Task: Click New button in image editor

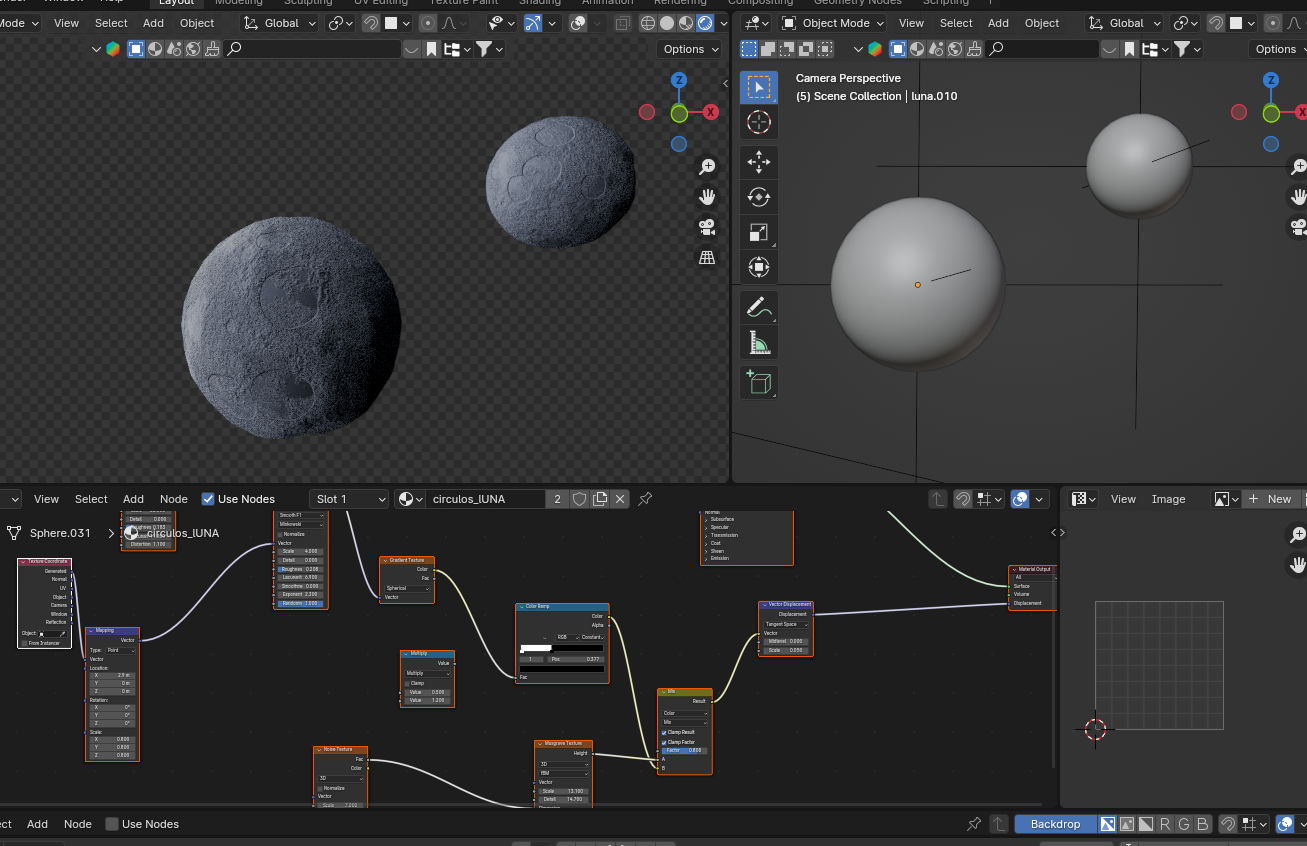Action: [1270, 499]
